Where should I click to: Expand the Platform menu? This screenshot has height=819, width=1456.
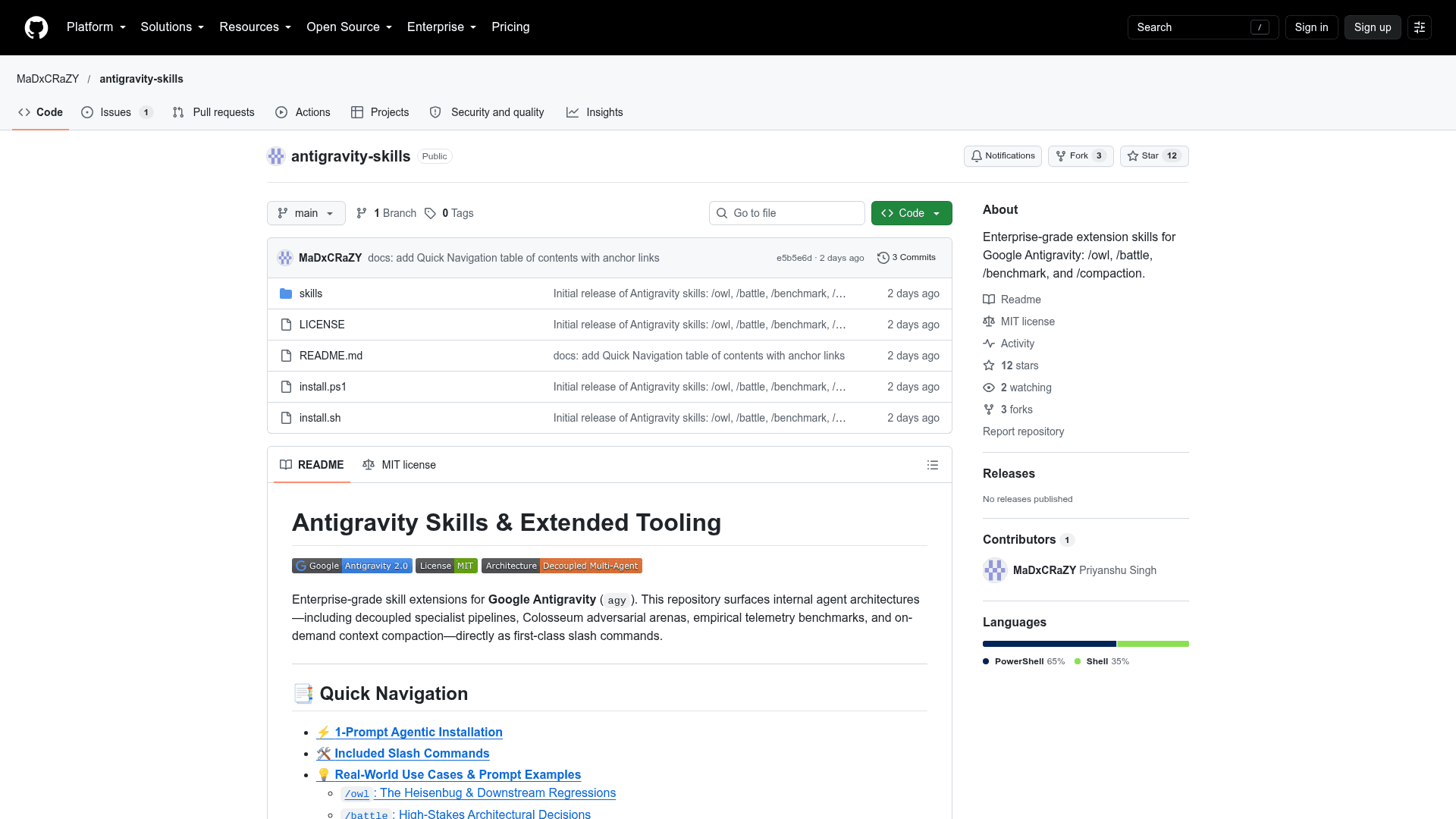point(96,27)
